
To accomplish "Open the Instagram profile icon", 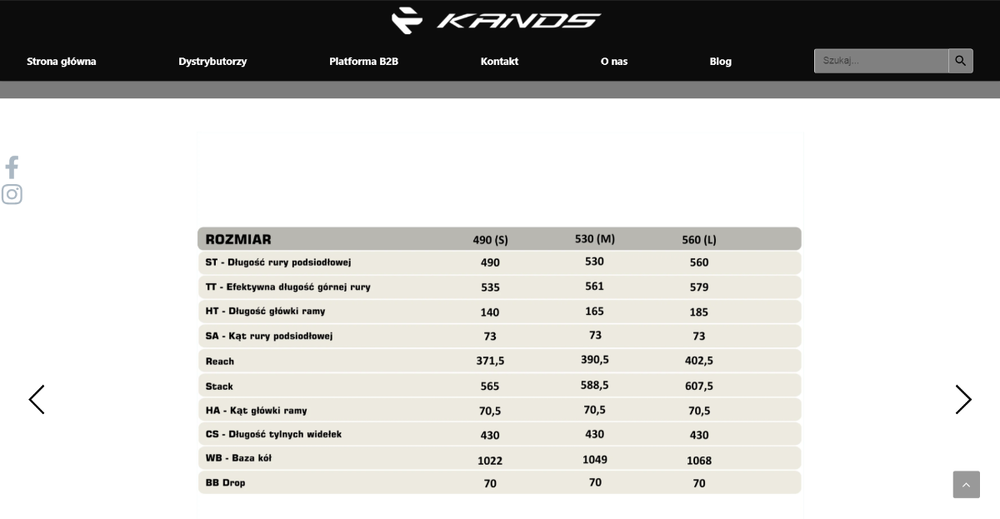I will click(x=12, y=194).
